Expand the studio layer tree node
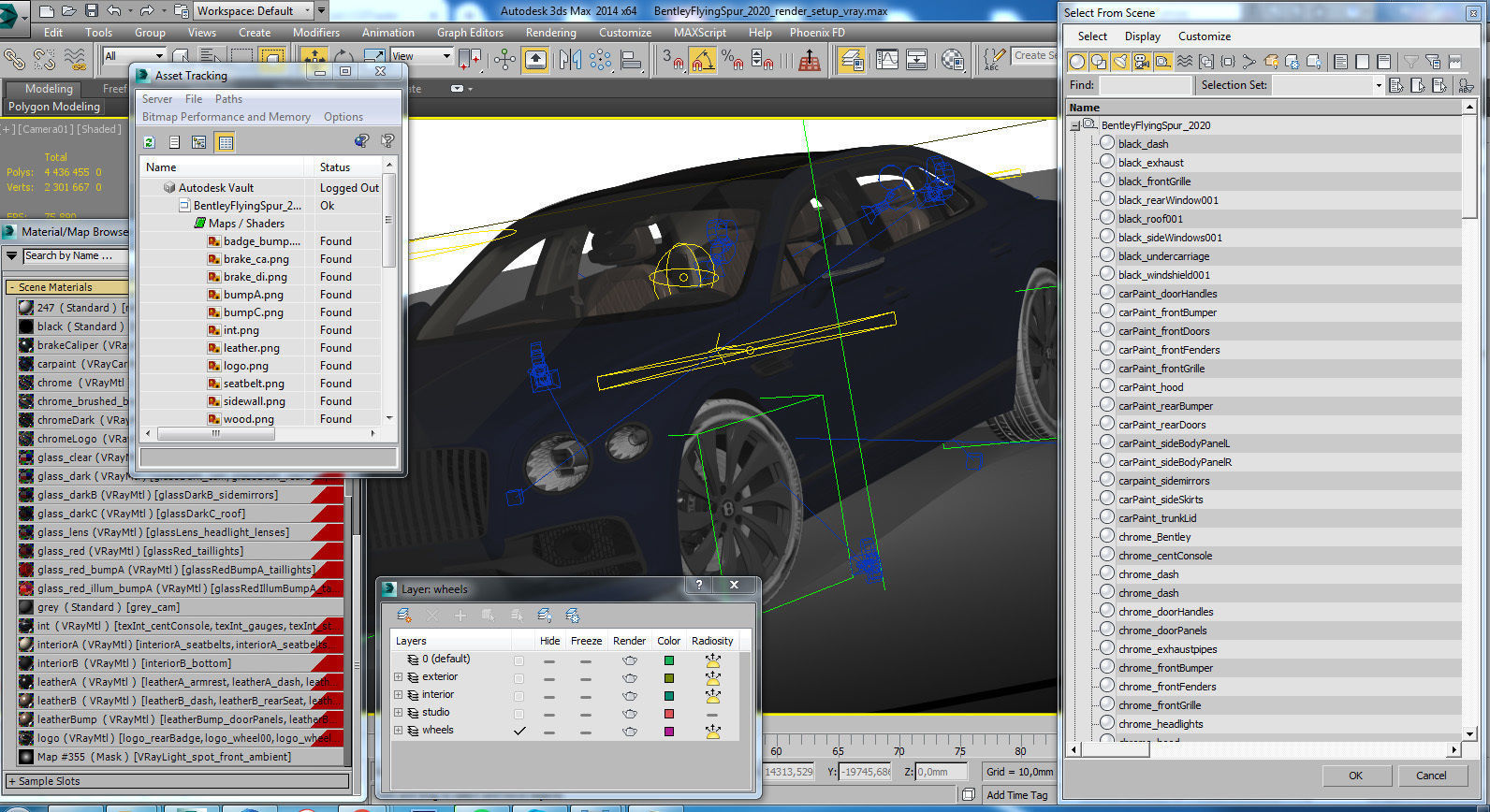The width and height of the screenshot is (1490, 812). pyautogui.click(x=399, y=713)
